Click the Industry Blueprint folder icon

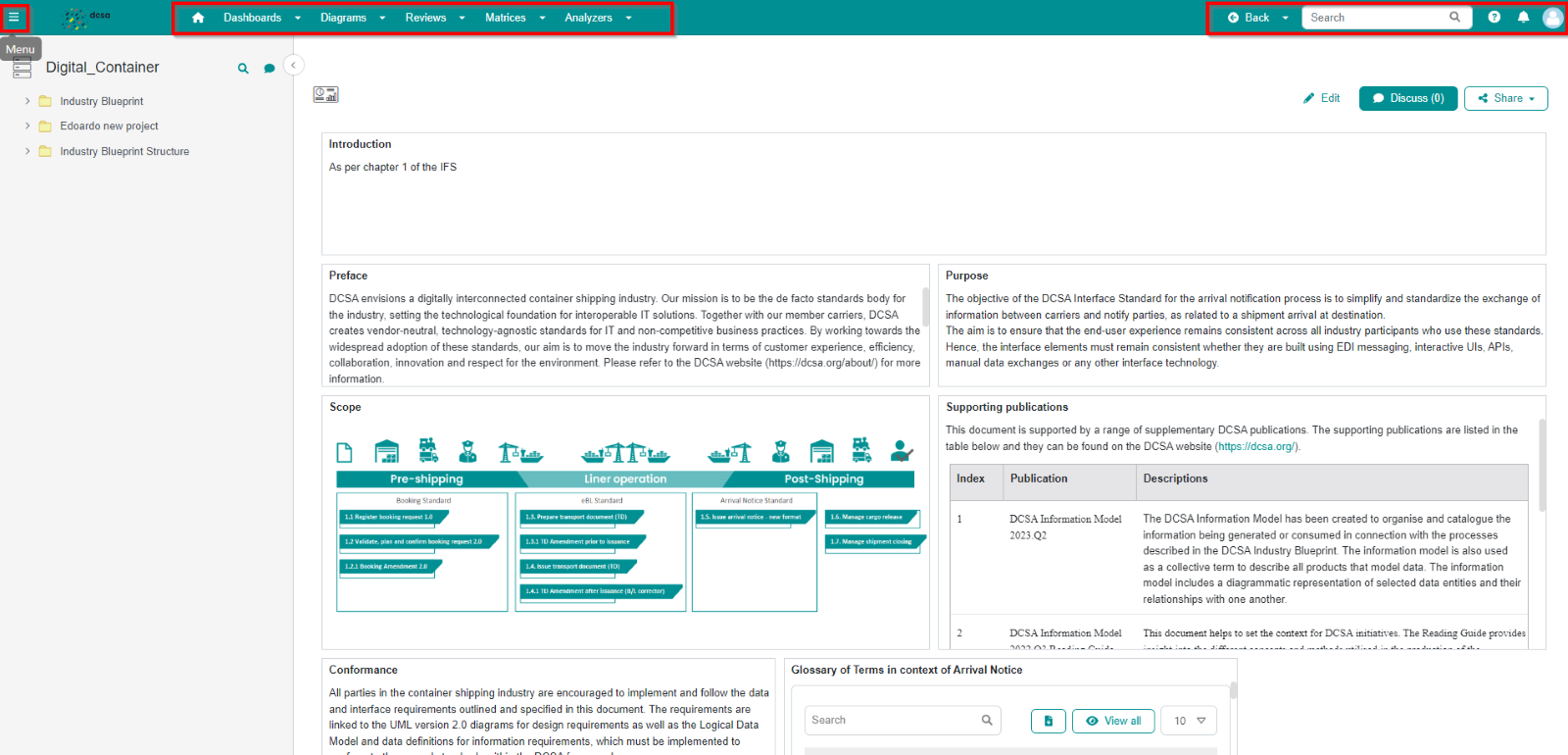[x=45, y=101]
